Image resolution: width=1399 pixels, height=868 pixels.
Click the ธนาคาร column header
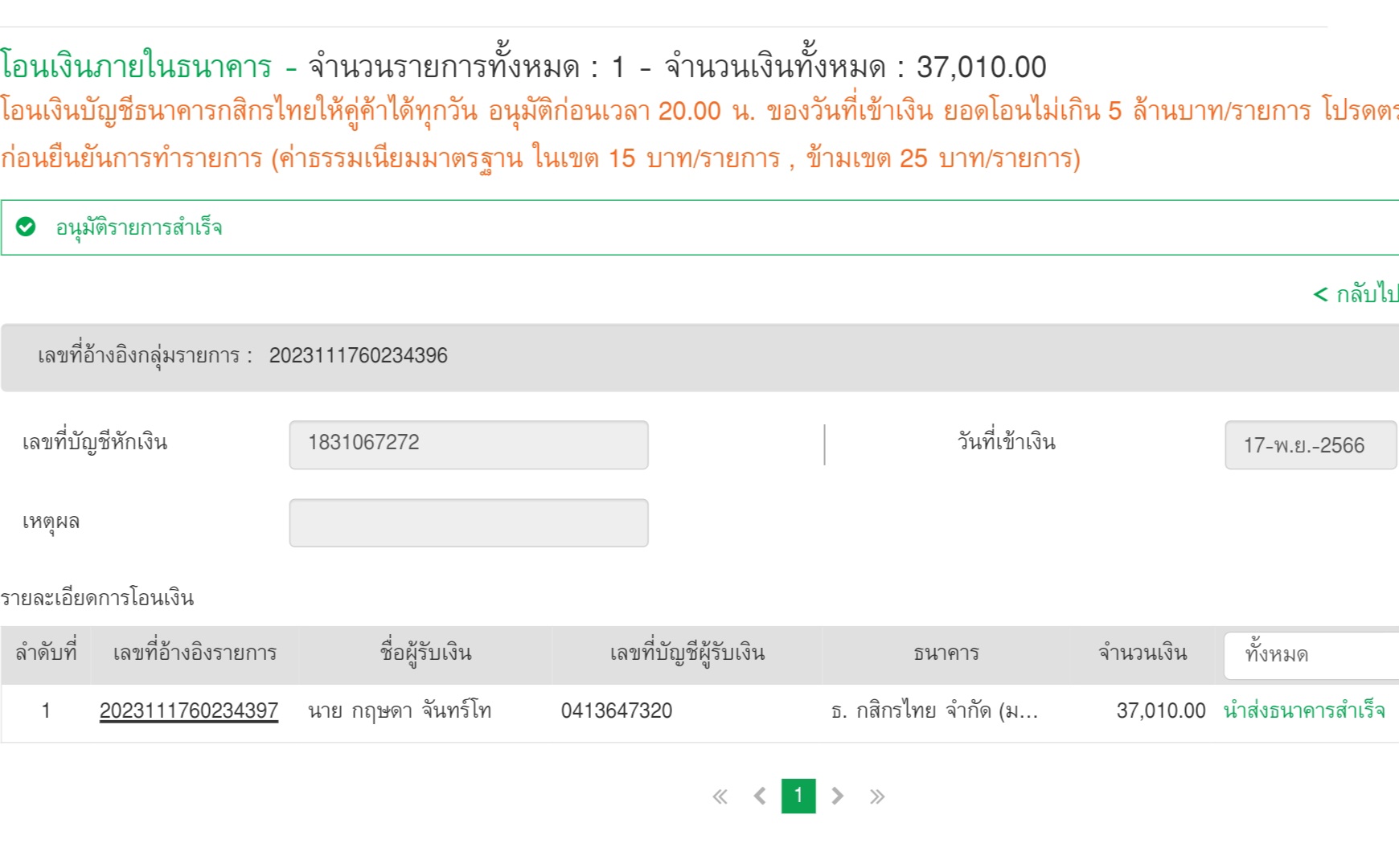coord(946,653)
